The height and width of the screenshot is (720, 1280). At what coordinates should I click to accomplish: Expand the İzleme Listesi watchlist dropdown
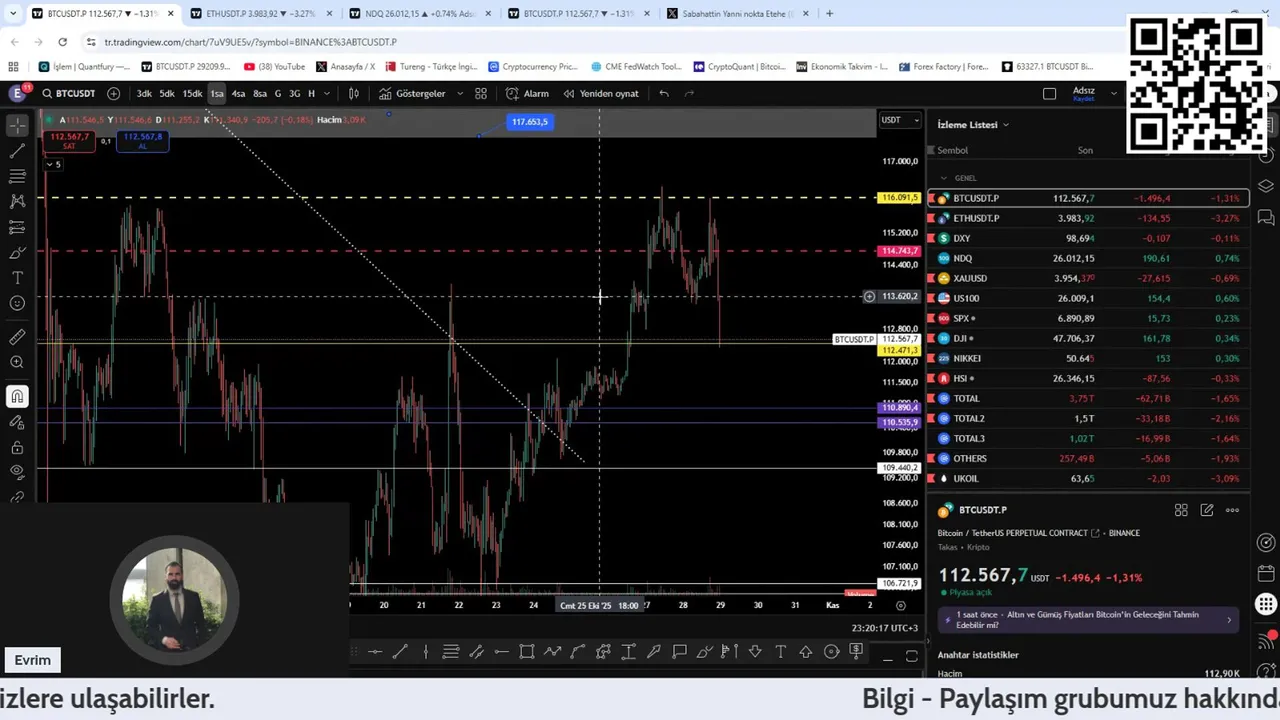click(x=973, y=125)
